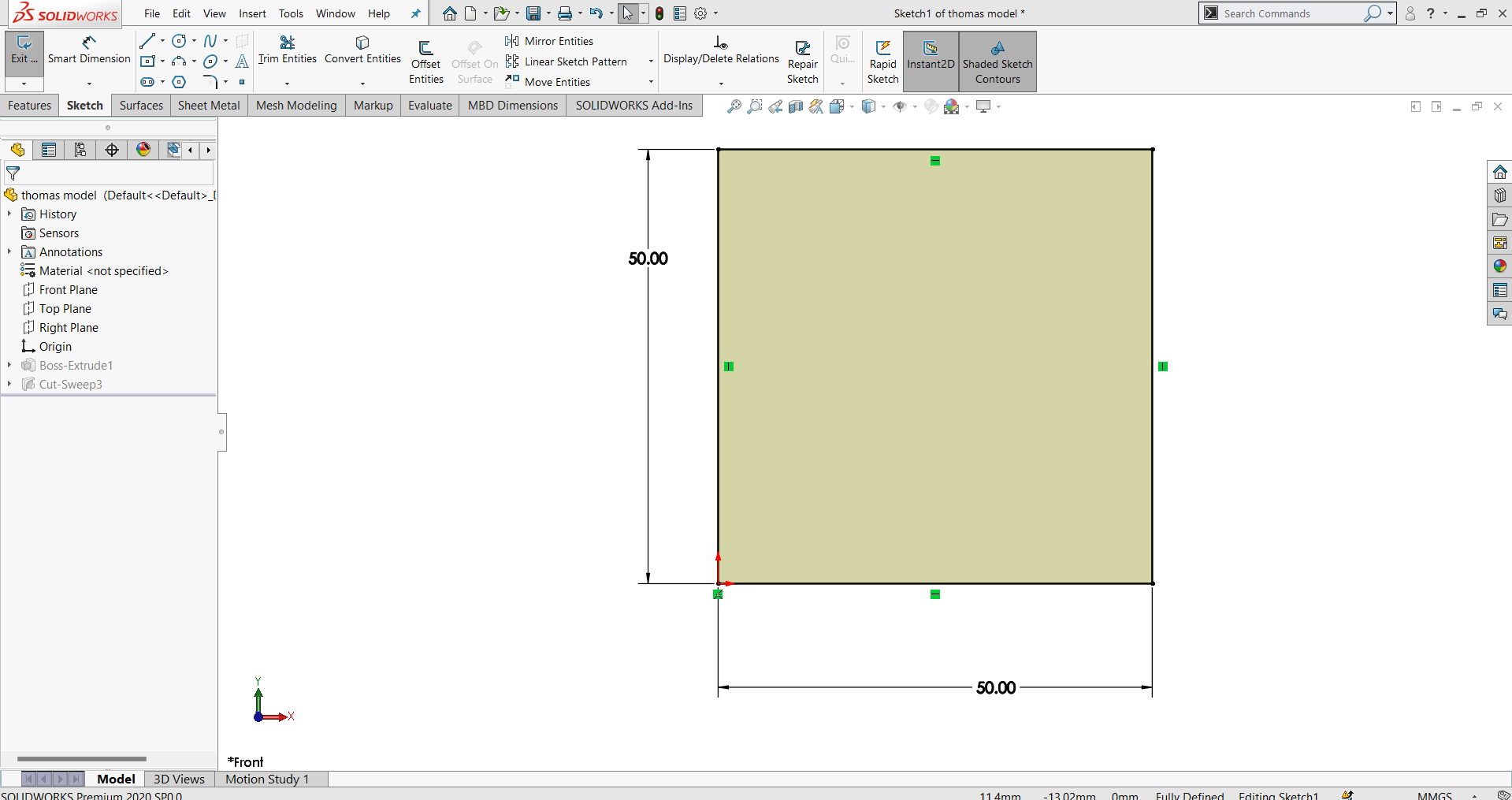Select the sketch Text tool

(242, 61)
